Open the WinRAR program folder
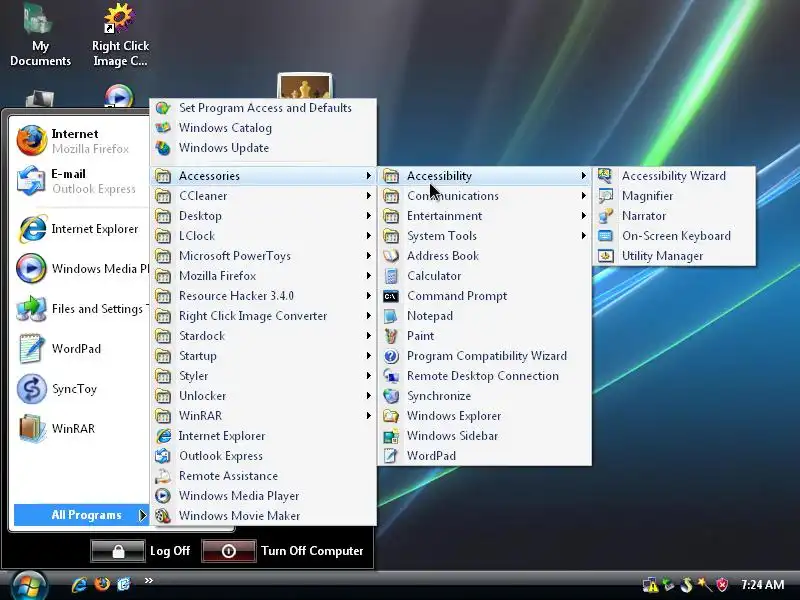The height and width of the screenshot is (600, 800). (263, 416)
